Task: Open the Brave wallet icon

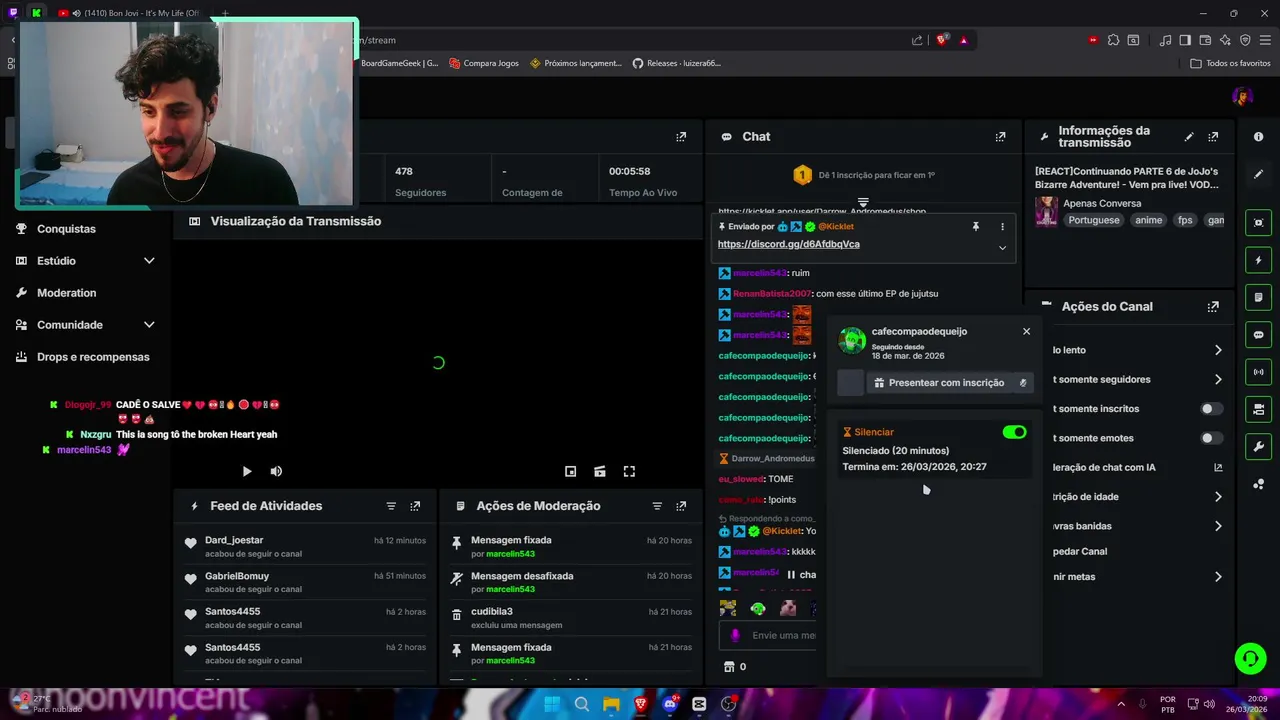Action: [x=1204, y=40]
